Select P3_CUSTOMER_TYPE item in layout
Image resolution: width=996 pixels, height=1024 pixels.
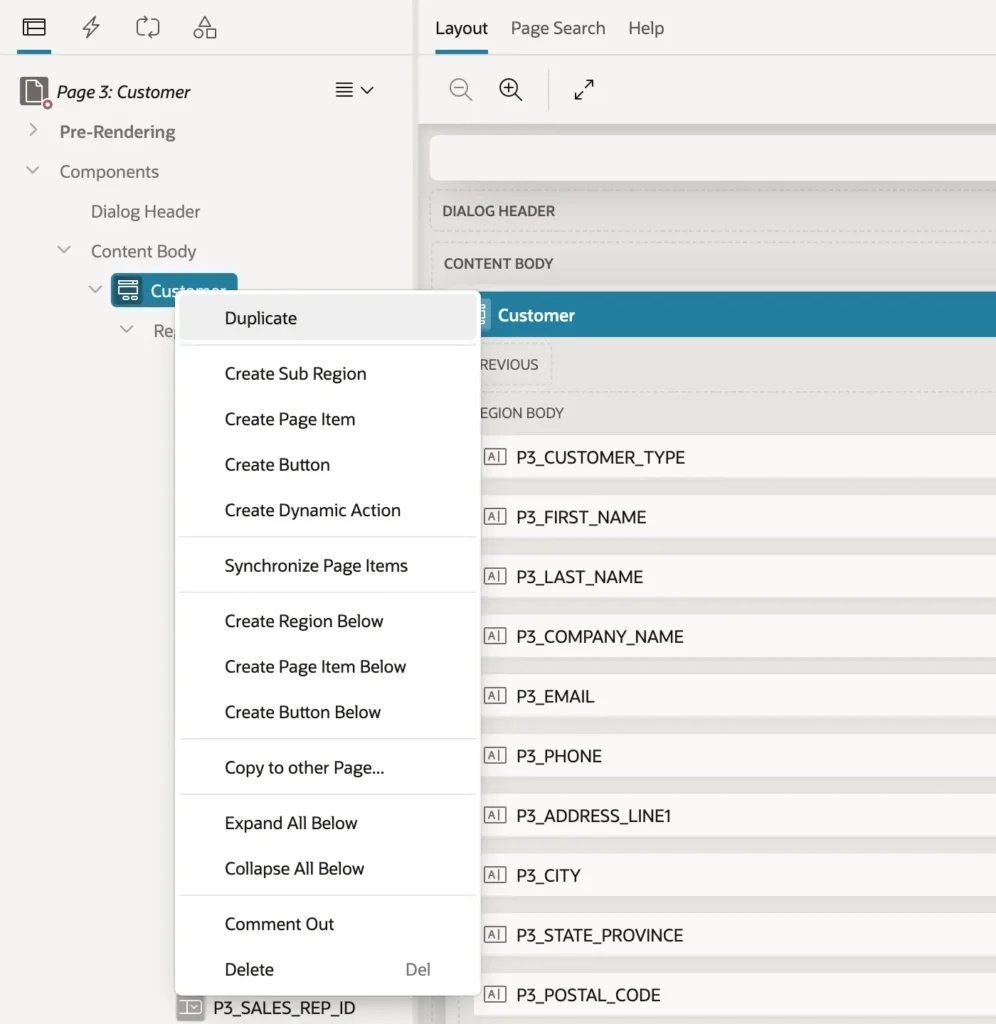[x=738, y=457]
